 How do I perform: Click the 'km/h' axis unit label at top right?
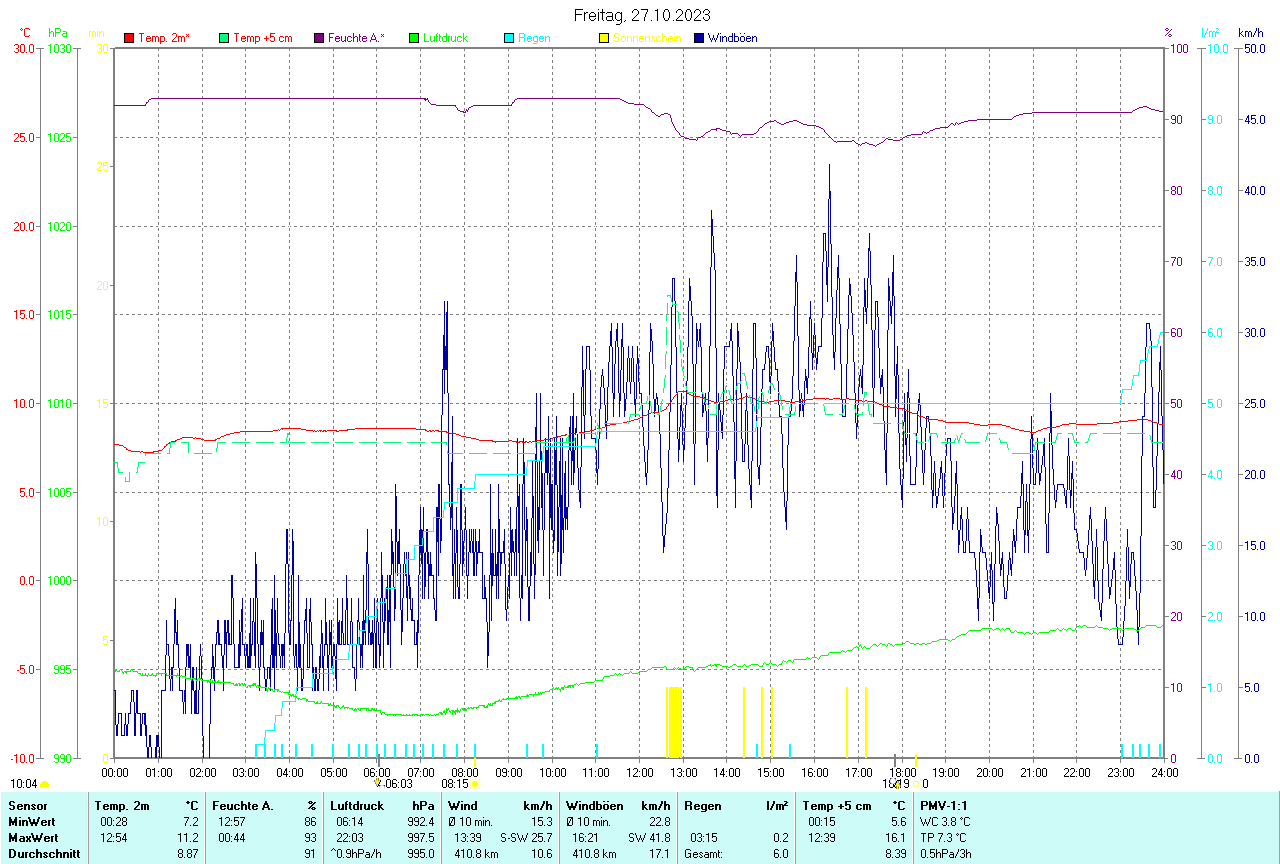pyautogui.click(x=1250, y=33)
